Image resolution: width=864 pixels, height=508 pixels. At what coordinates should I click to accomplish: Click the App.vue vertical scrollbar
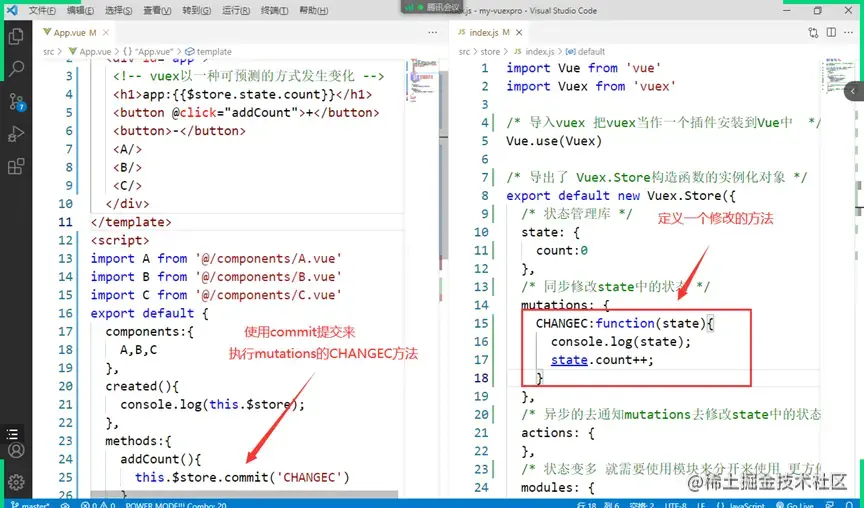pyautogui.click(x=444, y=165)
